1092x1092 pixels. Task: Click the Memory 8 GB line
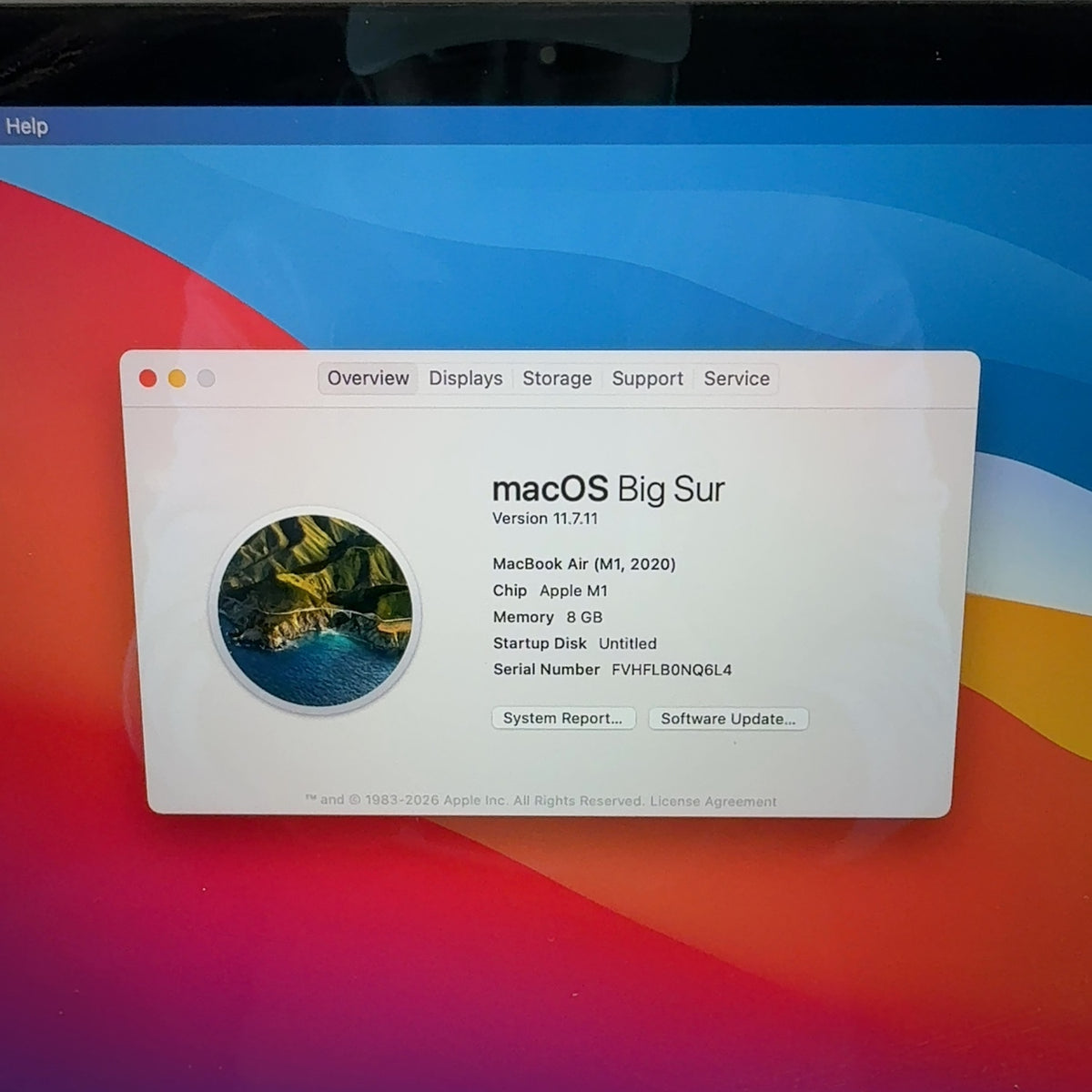548,617
